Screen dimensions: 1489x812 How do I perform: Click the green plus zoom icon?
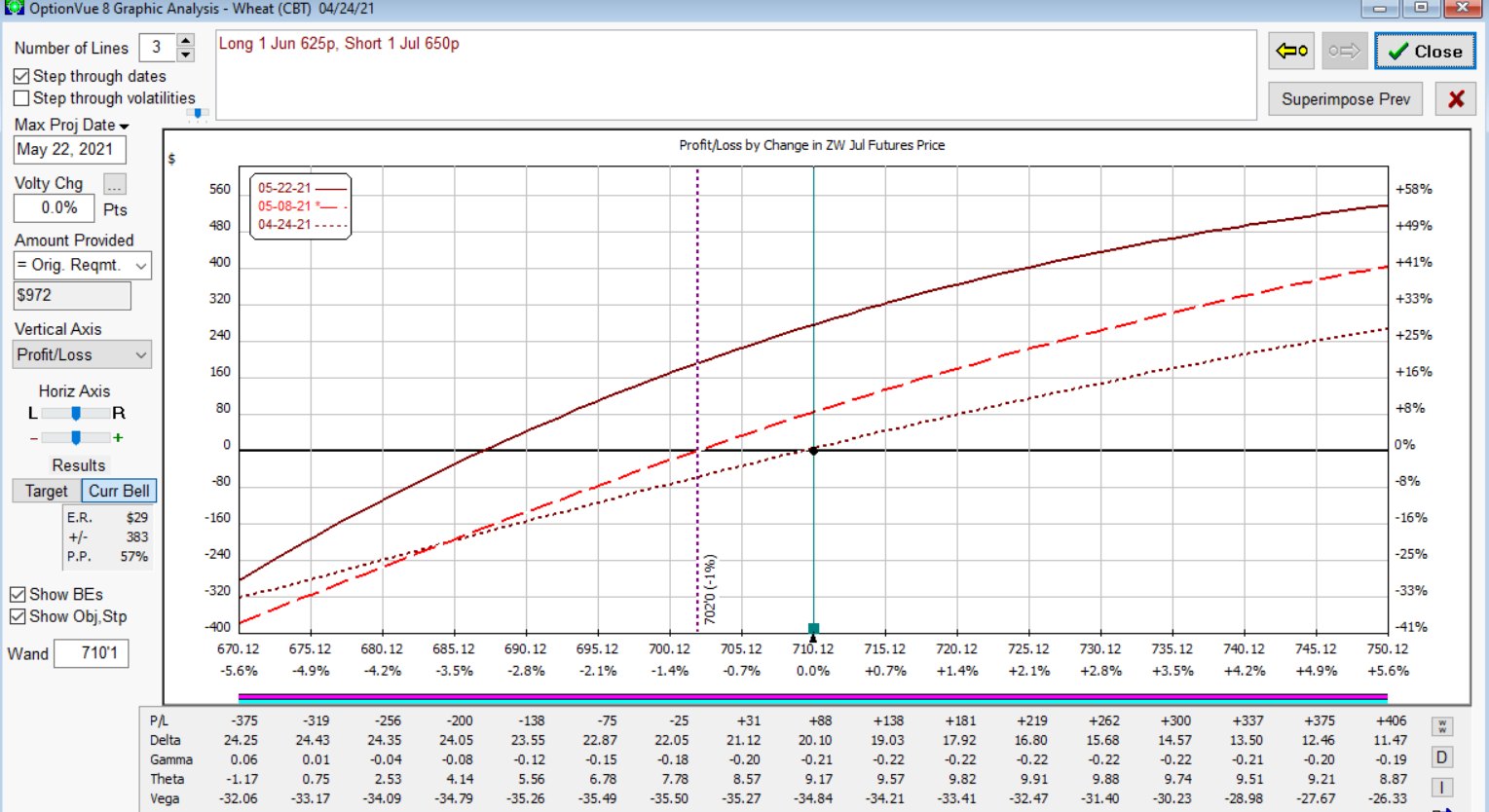(119, 438)
